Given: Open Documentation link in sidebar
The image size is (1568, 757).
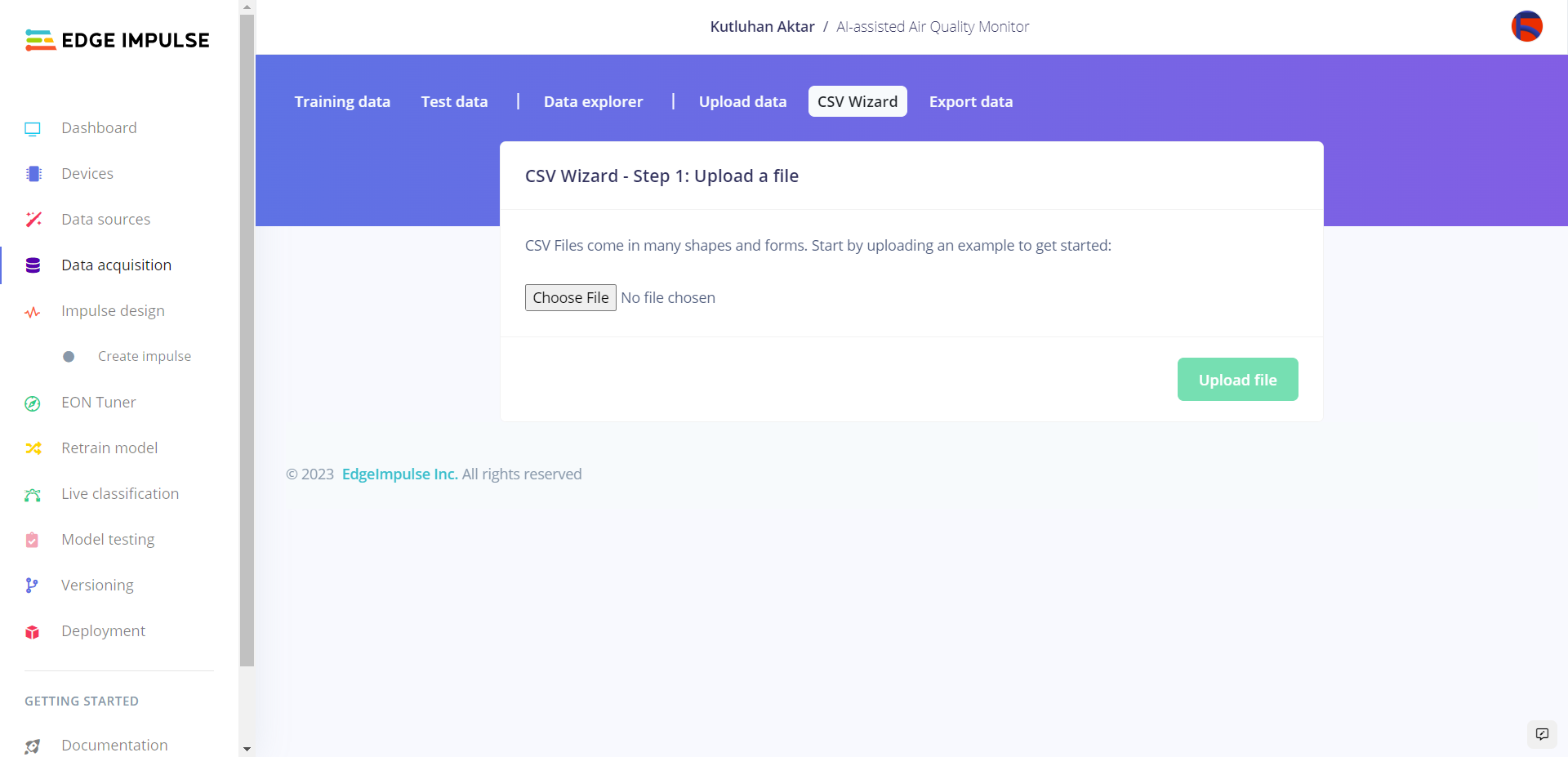Looking at the screenshot, I should coord(114,746).
